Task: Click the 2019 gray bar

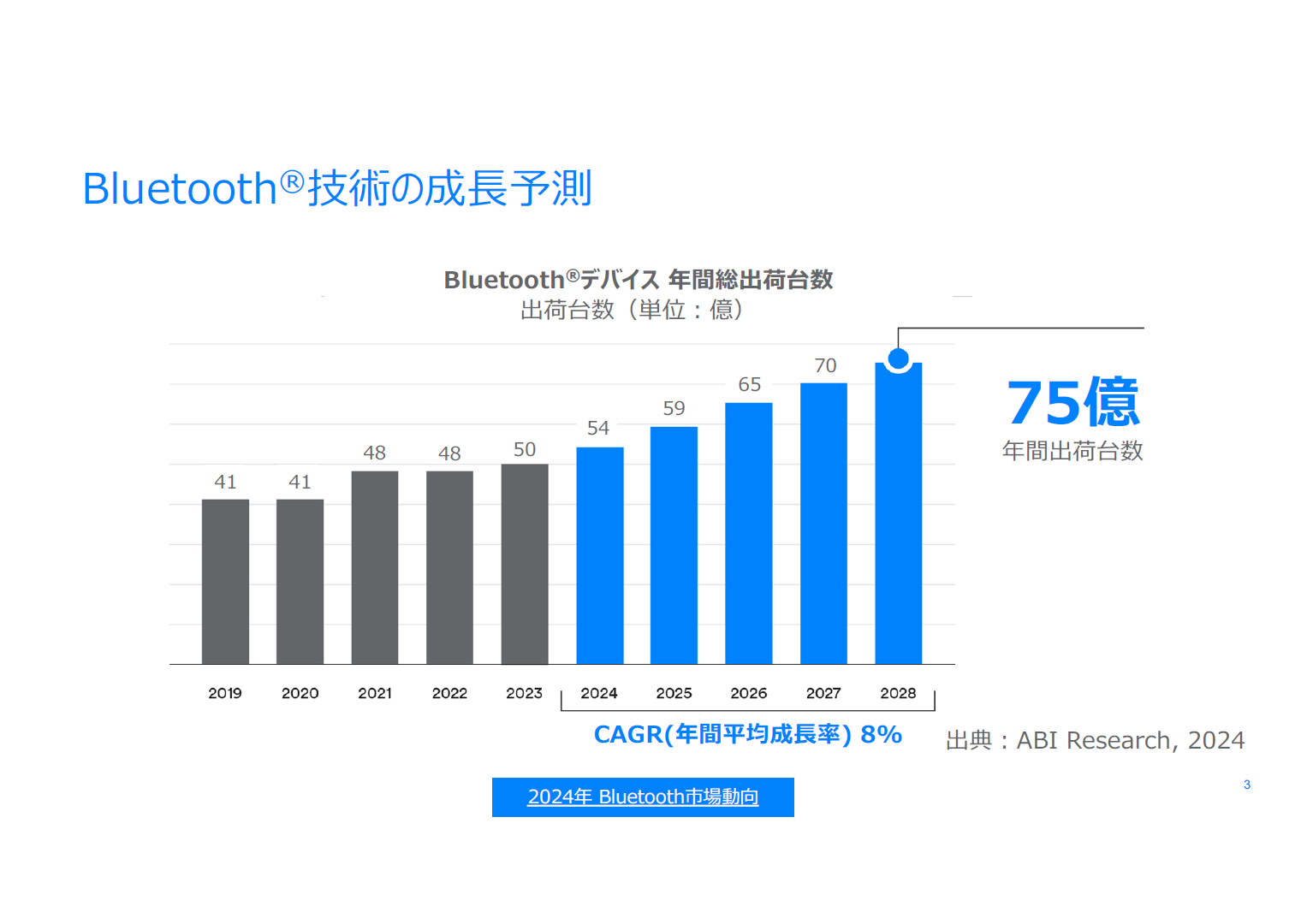Action: point(225,582)
